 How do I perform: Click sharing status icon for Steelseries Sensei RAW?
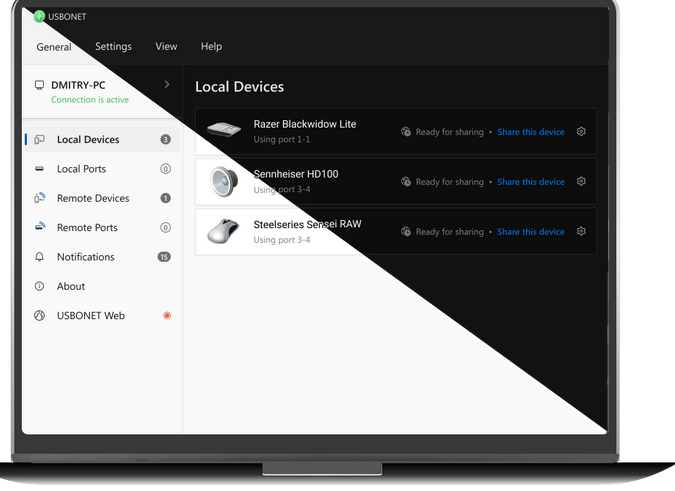tap(406, 232)
